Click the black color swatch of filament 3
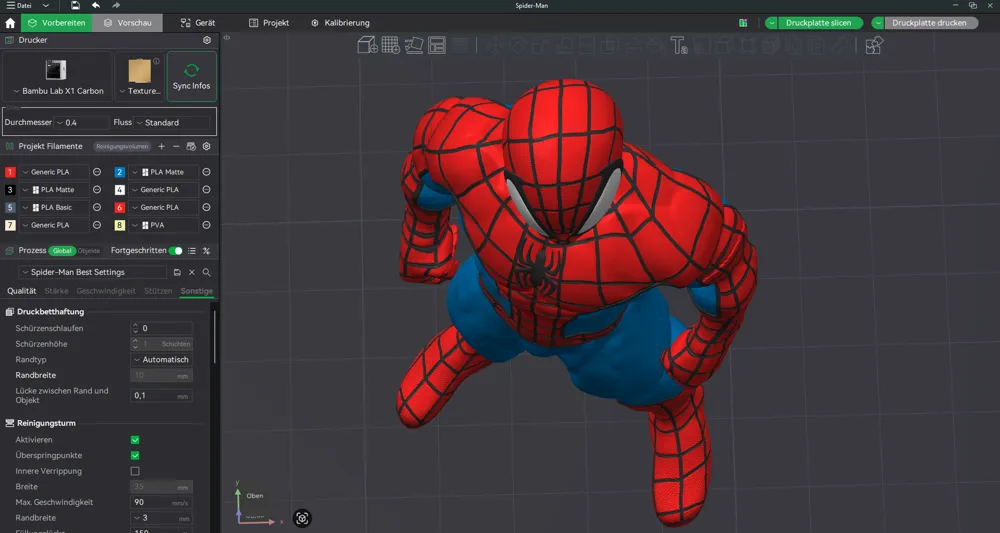The width and height of the screenshot is (1000, 533). [10, 190]
